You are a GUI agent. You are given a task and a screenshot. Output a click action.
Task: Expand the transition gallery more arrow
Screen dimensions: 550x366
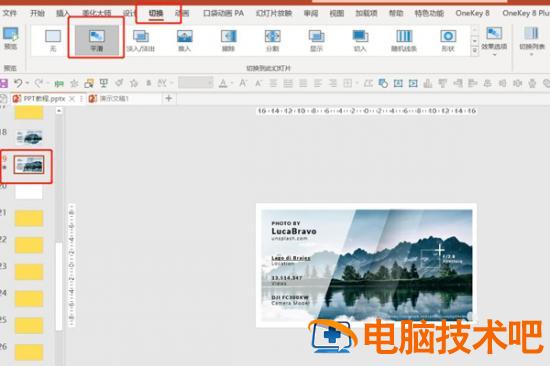475,51
